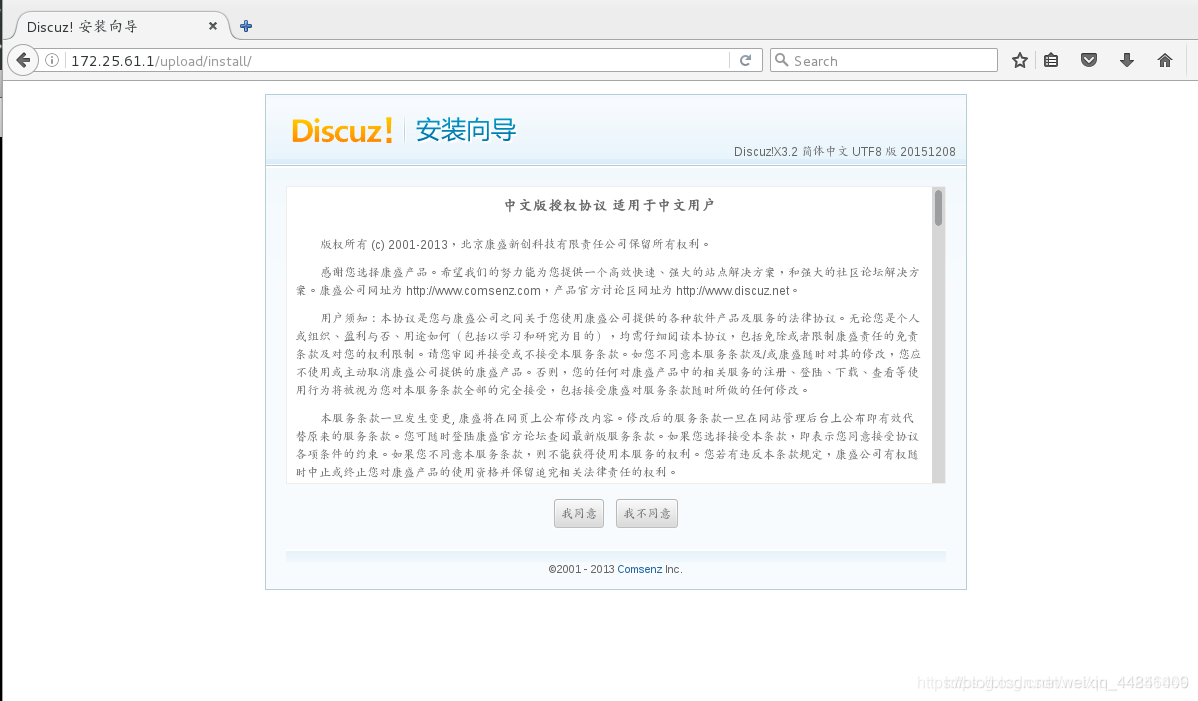
Task: Open a new tab with plus icon
Action: [x=246, y=26]
